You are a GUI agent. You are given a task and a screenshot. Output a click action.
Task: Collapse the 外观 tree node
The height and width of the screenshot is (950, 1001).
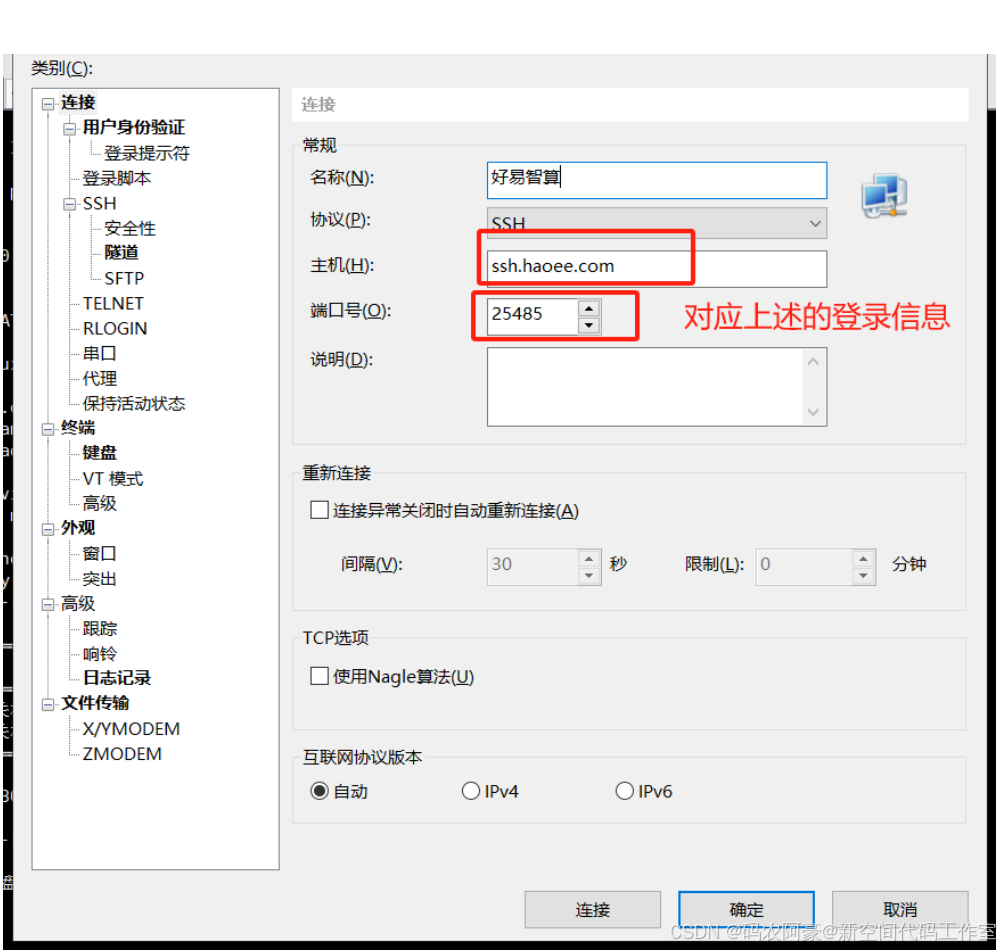pyautogui.click(x=48, y=529)
